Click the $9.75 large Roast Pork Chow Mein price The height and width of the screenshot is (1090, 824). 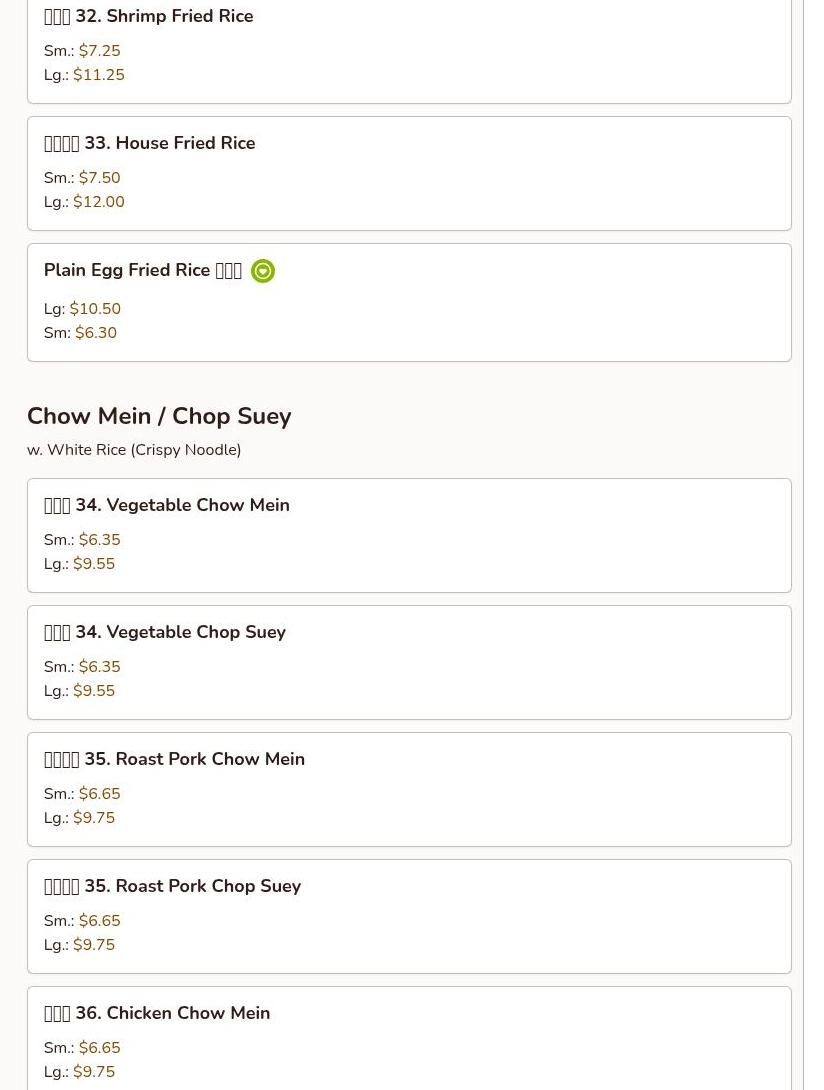click(94, 818)
